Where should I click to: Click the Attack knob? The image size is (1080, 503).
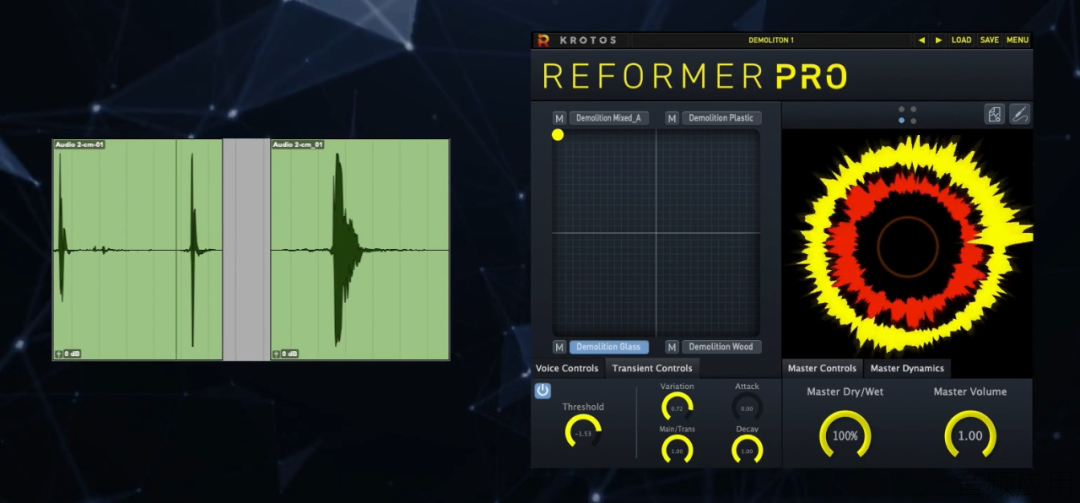747,408
